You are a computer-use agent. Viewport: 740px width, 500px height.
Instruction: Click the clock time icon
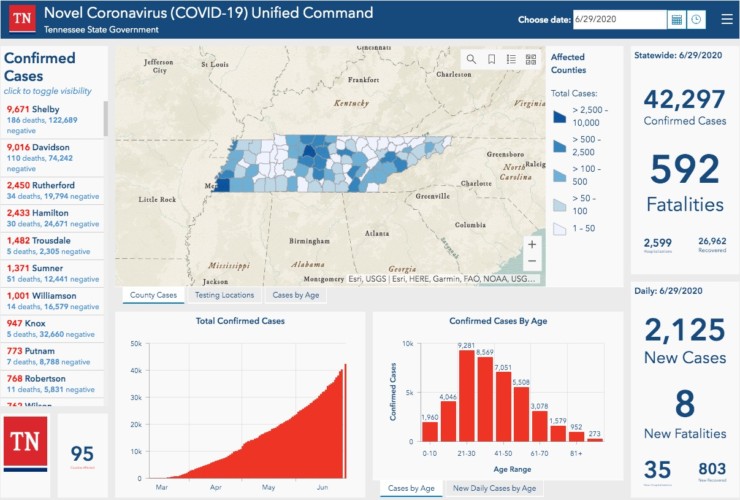(x=696, y=19)
